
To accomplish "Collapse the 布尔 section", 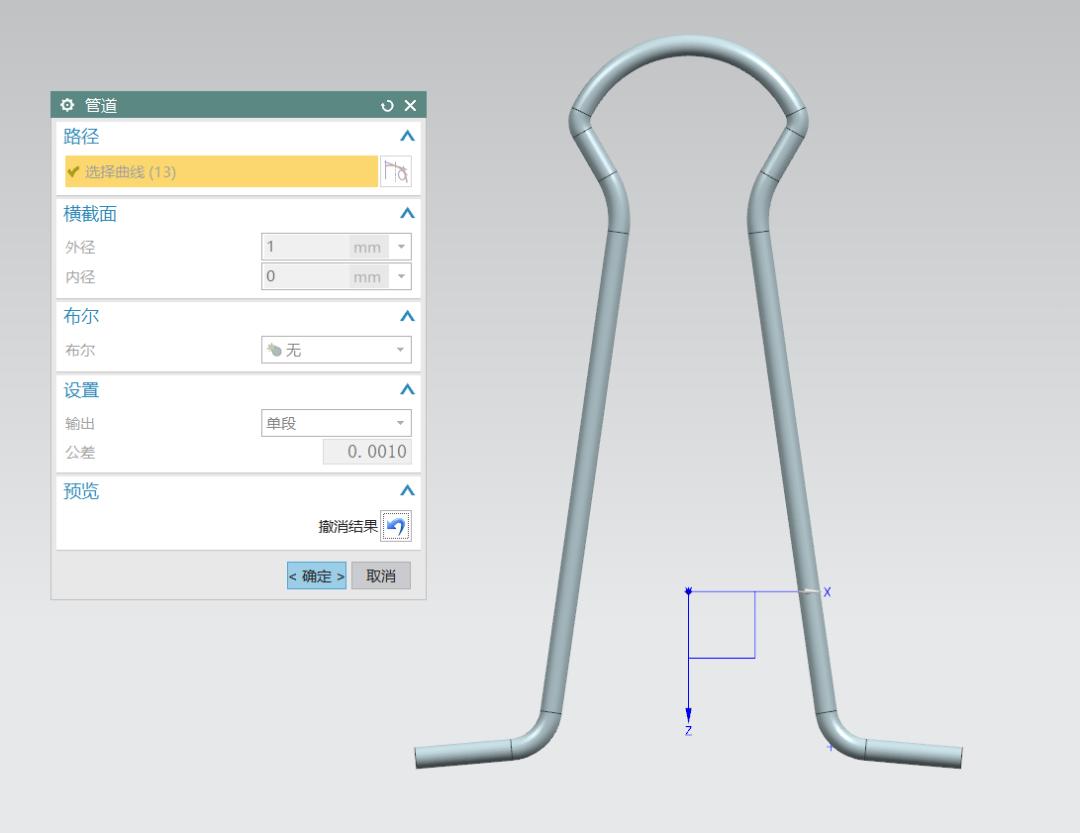I will pos(406,316).
